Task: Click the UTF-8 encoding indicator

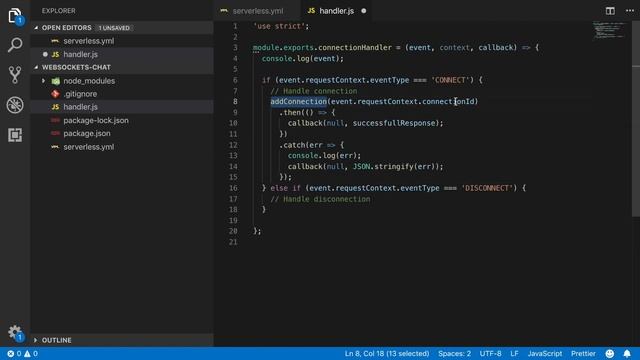Action: [490, 353]
